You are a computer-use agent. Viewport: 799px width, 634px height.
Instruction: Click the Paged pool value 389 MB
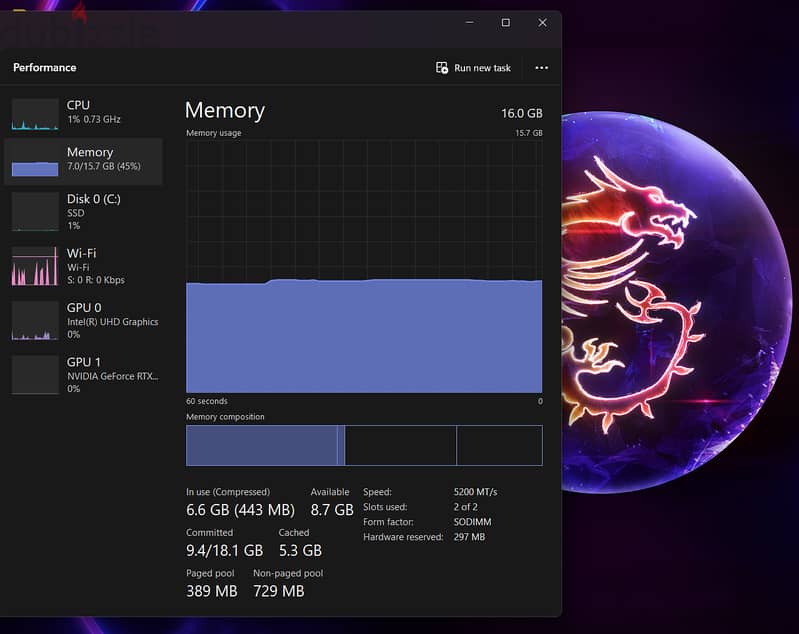pos(211,591)
